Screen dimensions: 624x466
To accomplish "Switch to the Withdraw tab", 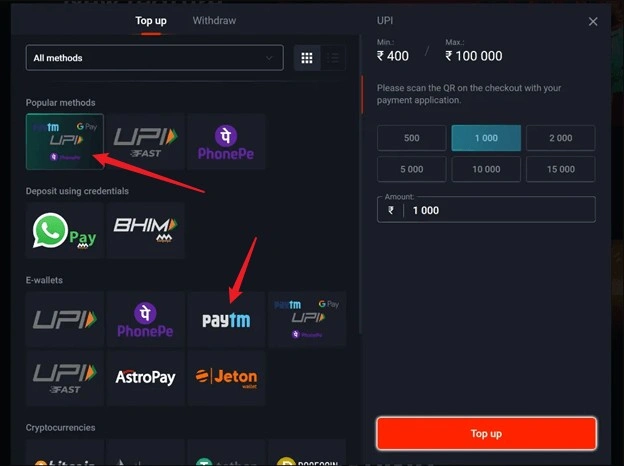I will coord(214,21).
